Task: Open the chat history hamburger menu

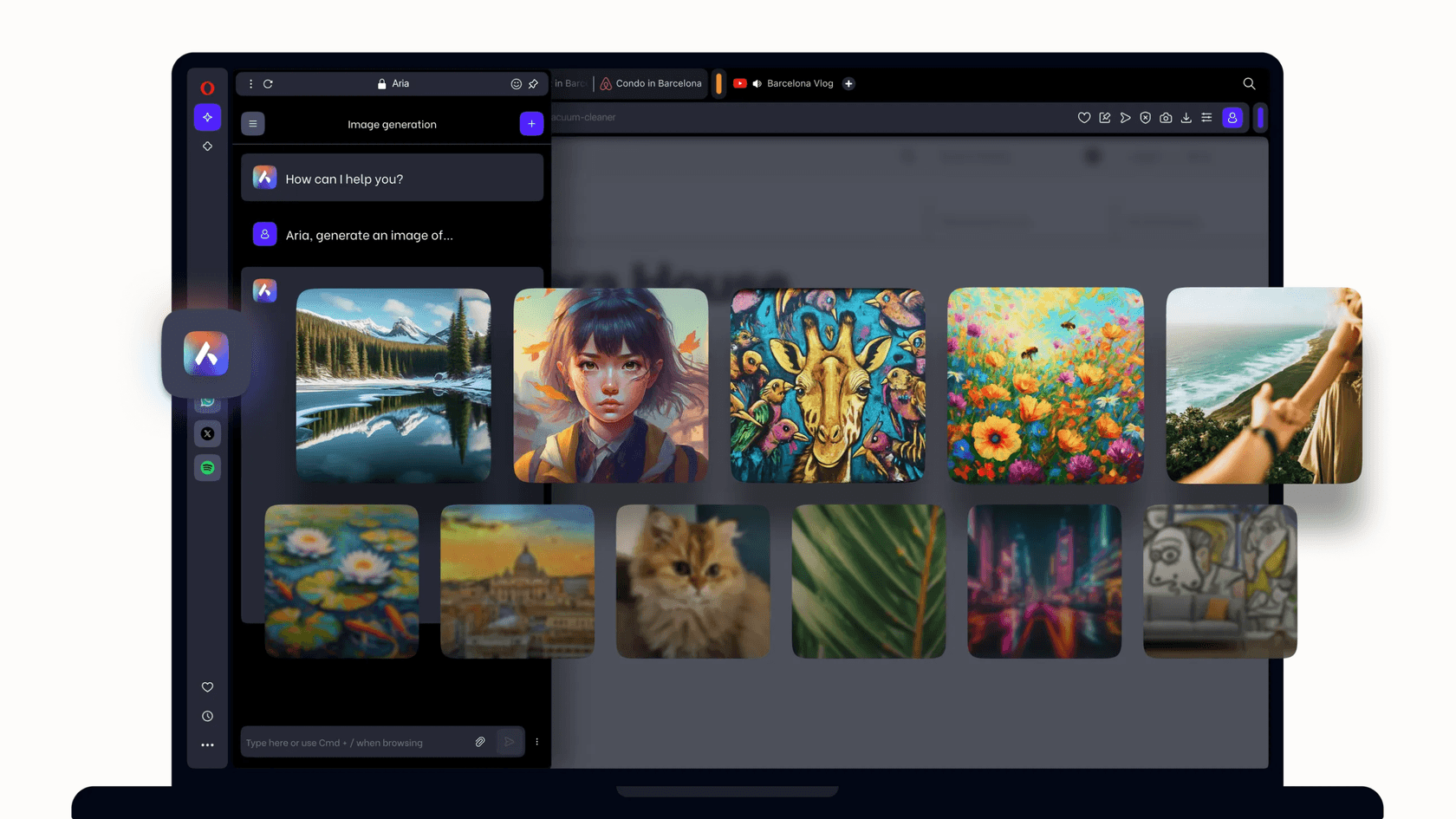Action: (253, 124)
